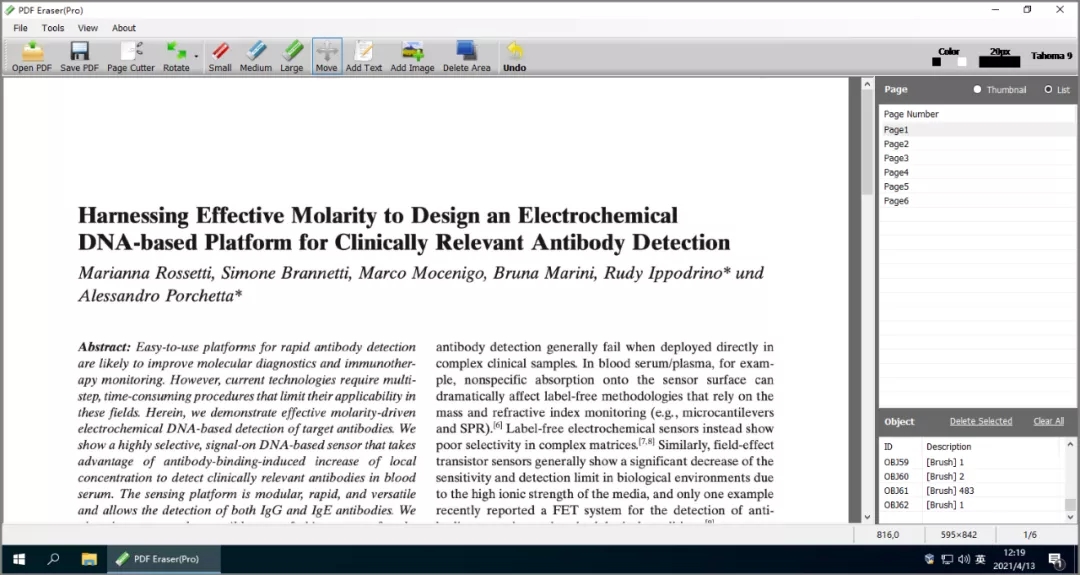Select object row OBJ60
This screenshot has width=1080, height=575.
coord(972,477)
